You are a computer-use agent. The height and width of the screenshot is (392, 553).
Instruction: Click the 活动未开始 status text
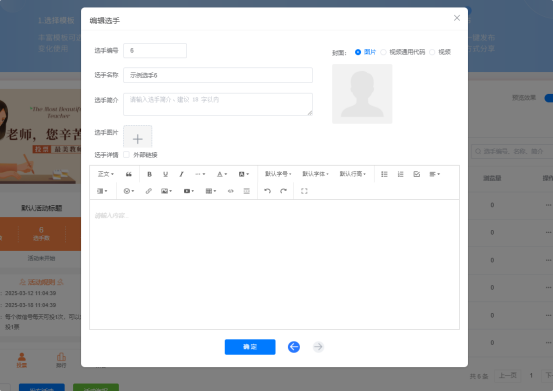41,259
